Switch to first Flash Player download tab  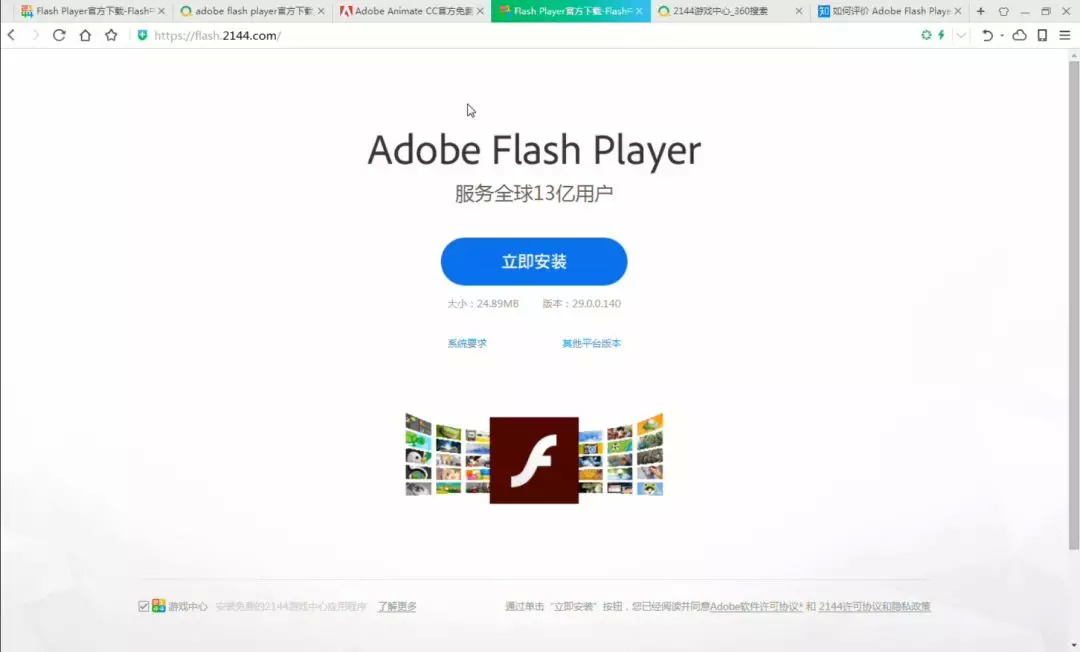pyautogui.click(x=92, y=11)
